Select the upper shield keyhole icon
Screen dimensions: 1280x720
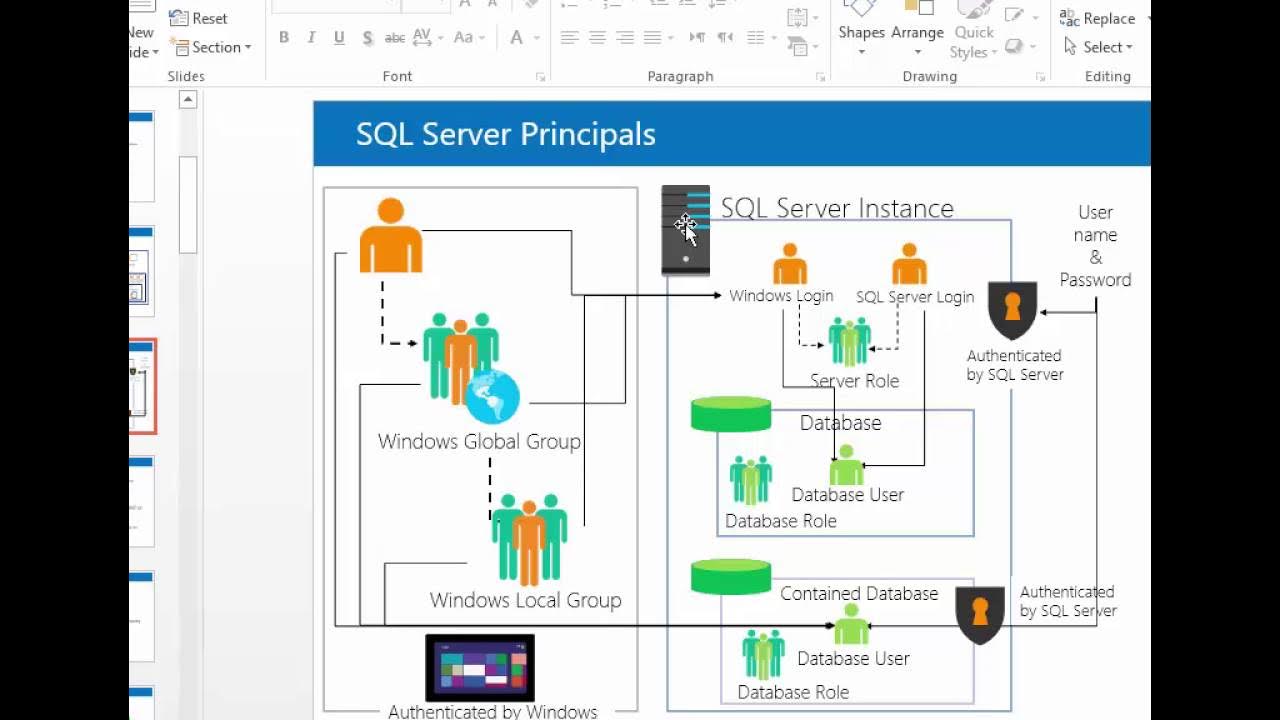pos(1012,310)
